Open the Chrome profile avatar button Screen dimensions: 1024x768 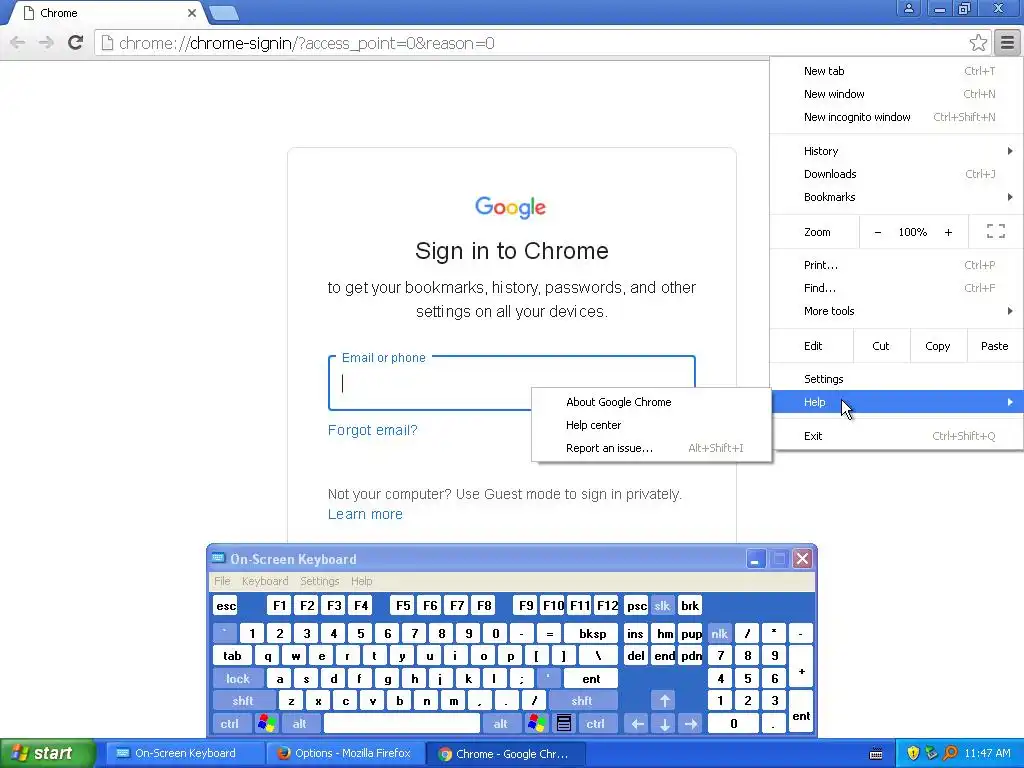(x=908, y=8)
